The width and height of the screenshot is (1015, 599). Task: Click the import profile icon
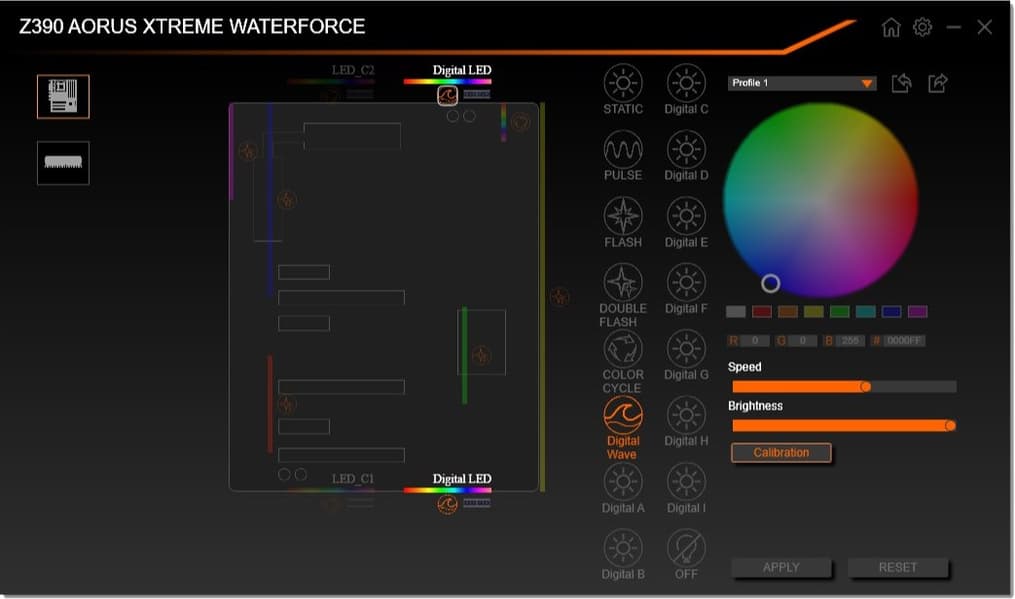pos(901,83)
